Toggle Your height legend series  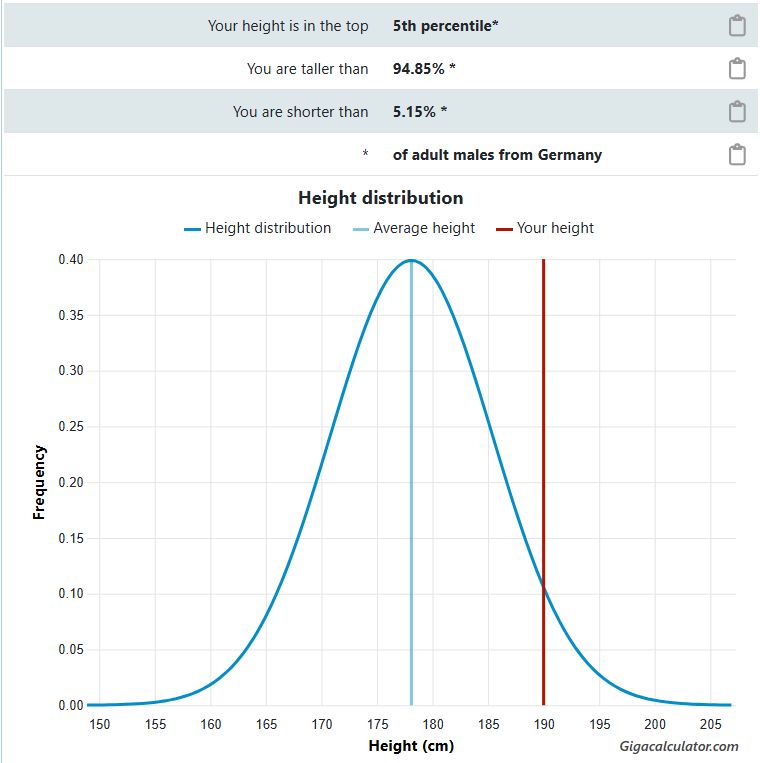coord(545,228)
